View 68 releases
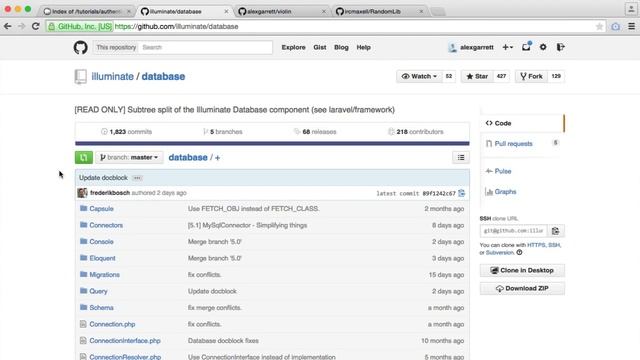 [x=315, y=132]
